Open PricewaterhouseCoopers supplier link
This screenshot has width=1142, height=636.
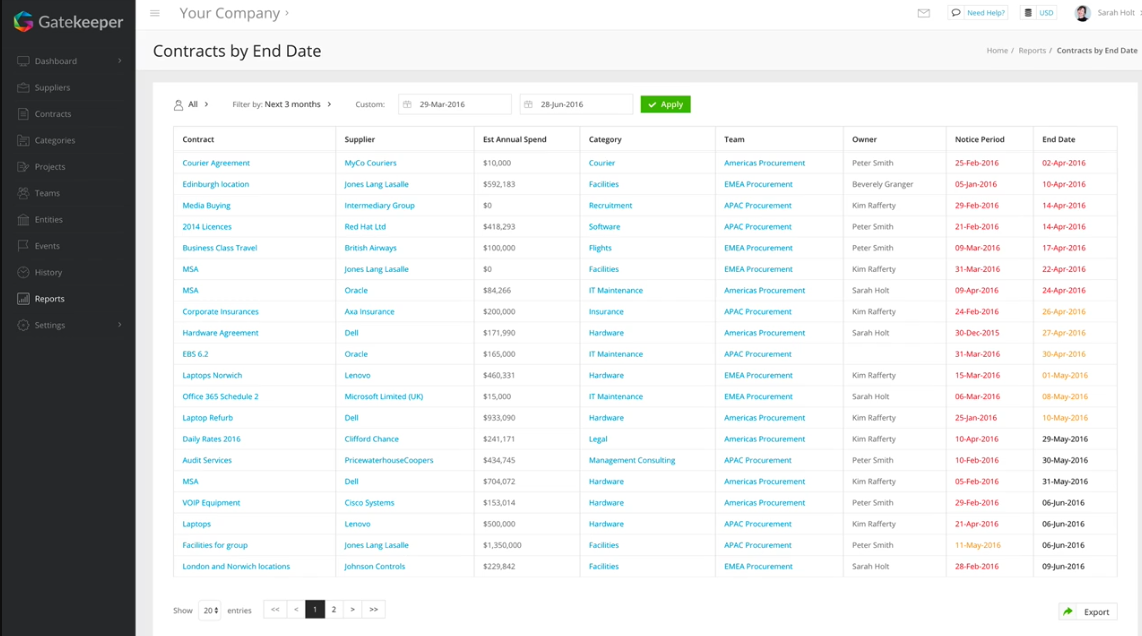[x=388, y=460]
